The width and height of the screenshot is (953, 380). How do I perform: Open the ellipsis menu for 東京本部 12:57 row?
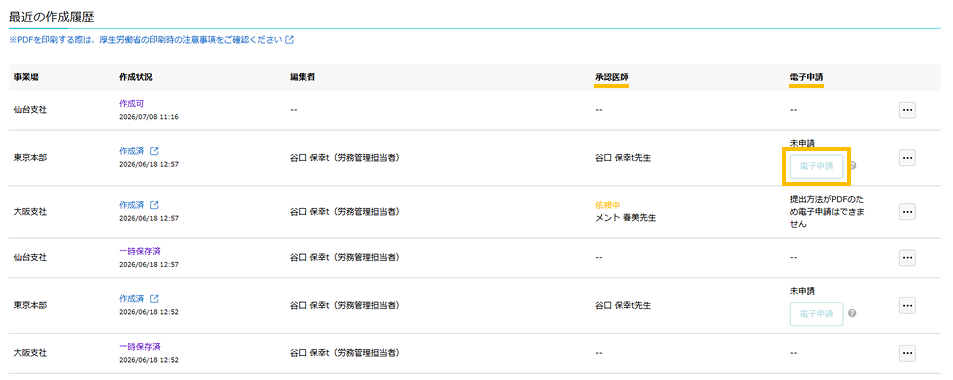tap(907, 157)
